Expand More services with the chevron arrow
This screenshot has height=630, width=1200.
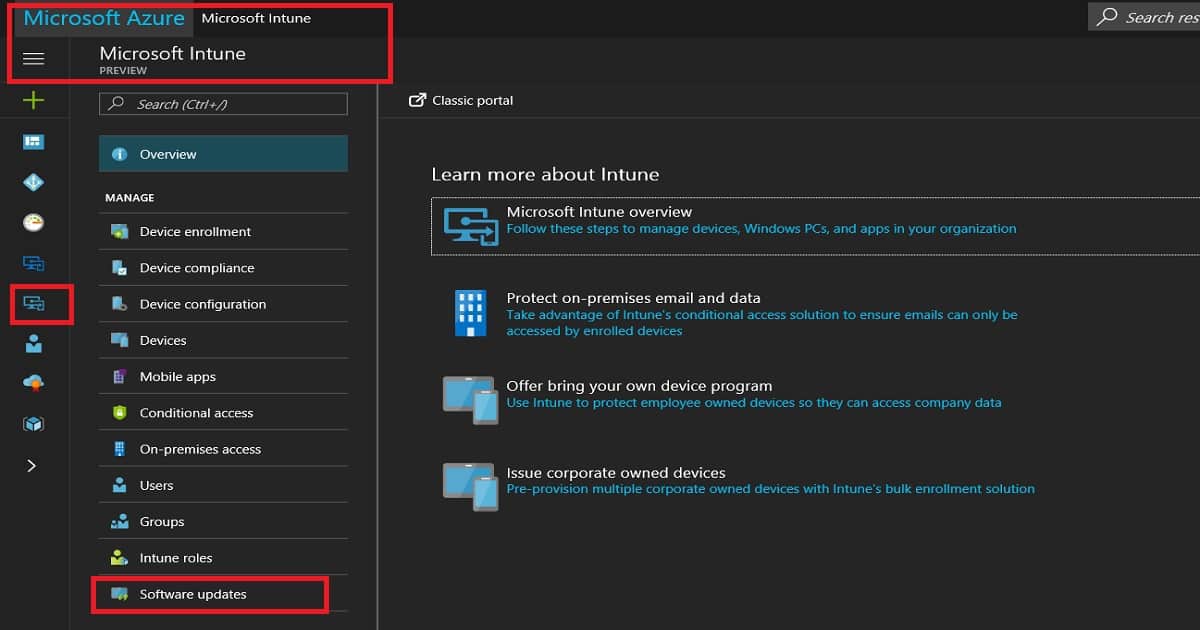(31, 465)
